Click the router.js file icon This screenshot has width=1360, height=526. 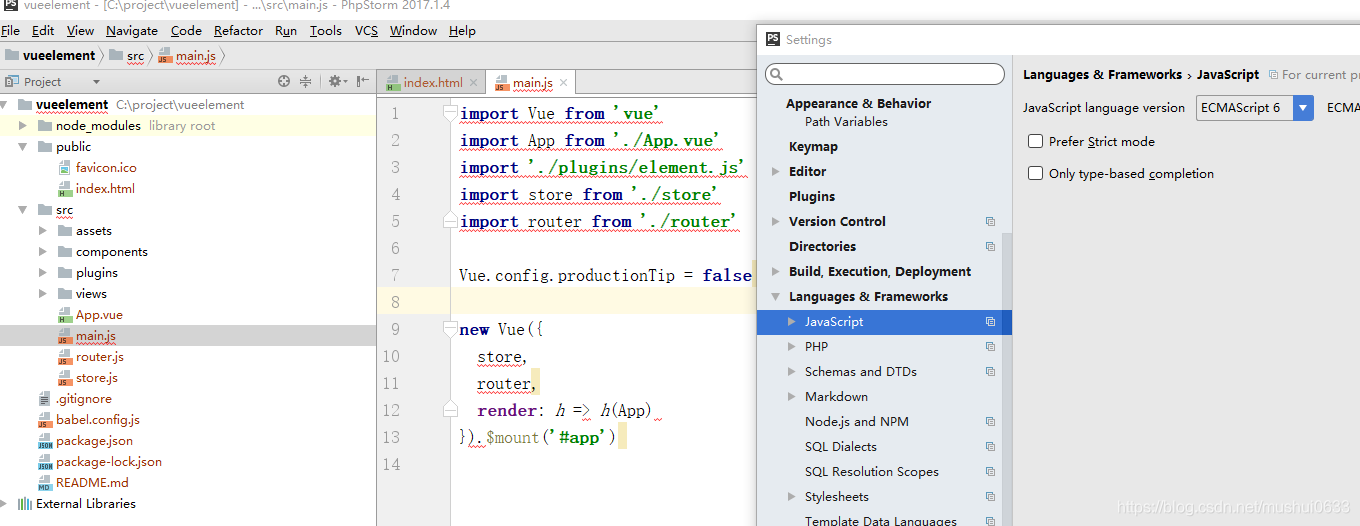[x=65, y=357]
